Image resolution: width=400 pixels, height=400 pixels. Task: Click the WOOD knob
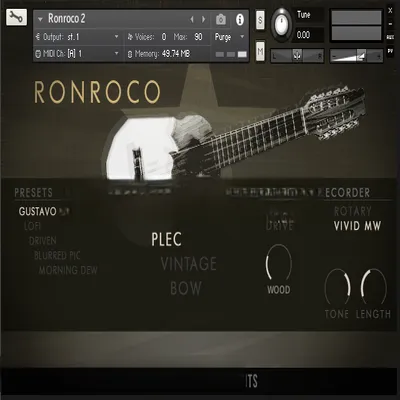tap(279, 262)
